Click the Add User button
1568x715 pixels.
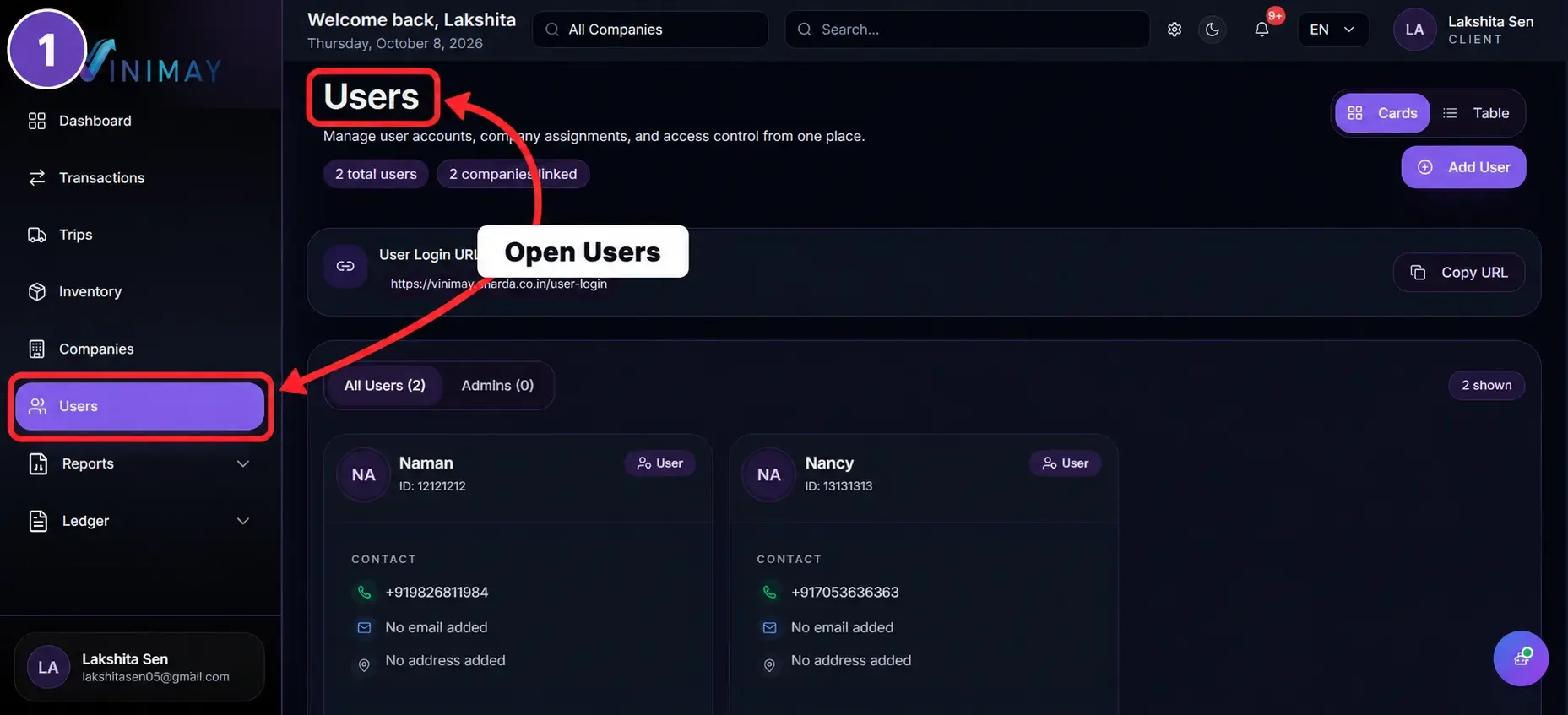pyautogui.click(x=1463, y=167)
